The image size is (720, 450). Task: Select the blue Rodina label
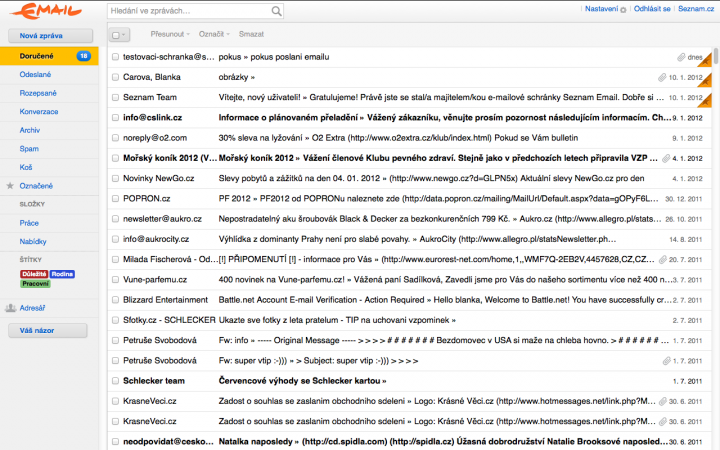point(62,274)
